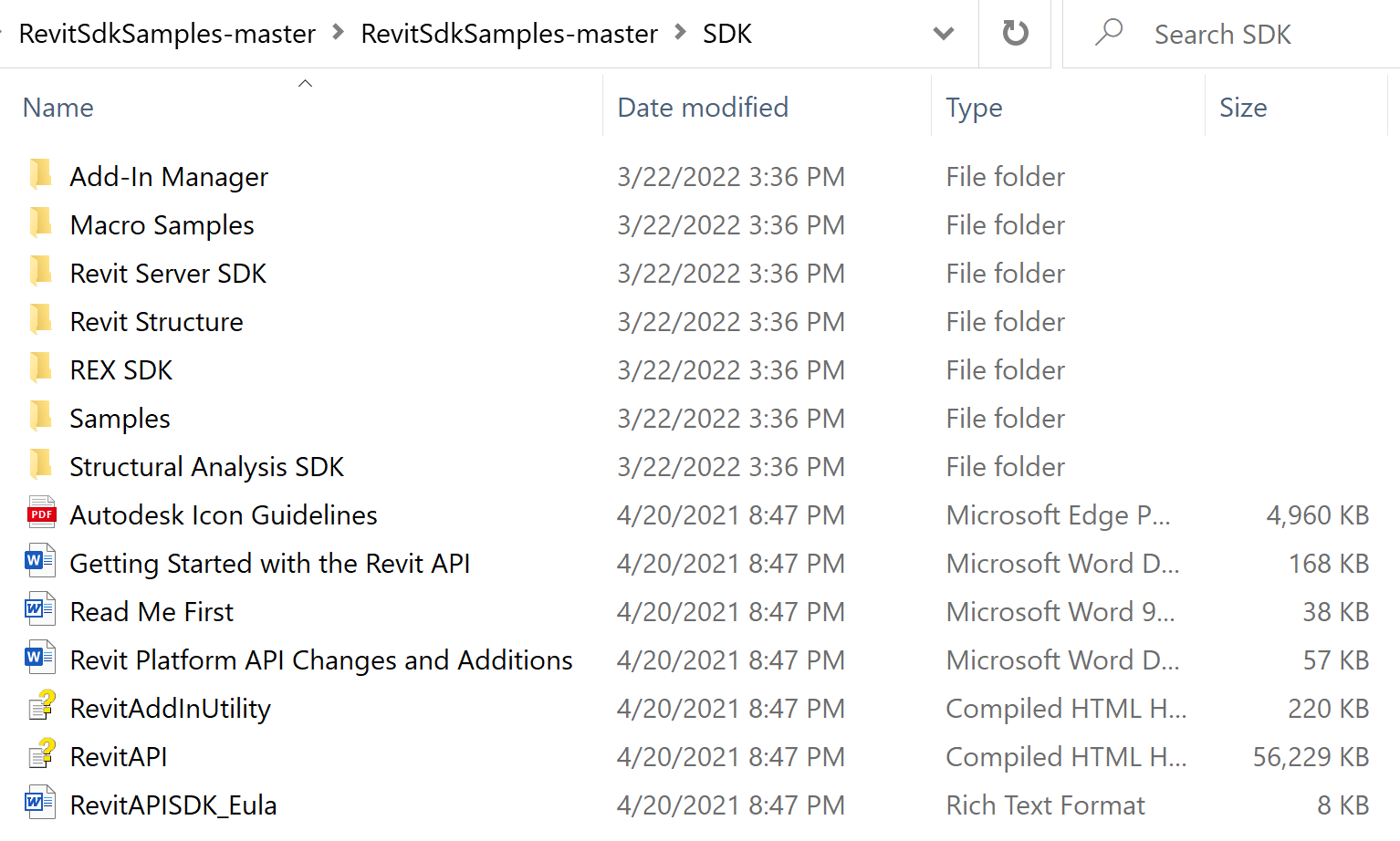Click the Add-In Manager folder icon

(x=41, y=173)
